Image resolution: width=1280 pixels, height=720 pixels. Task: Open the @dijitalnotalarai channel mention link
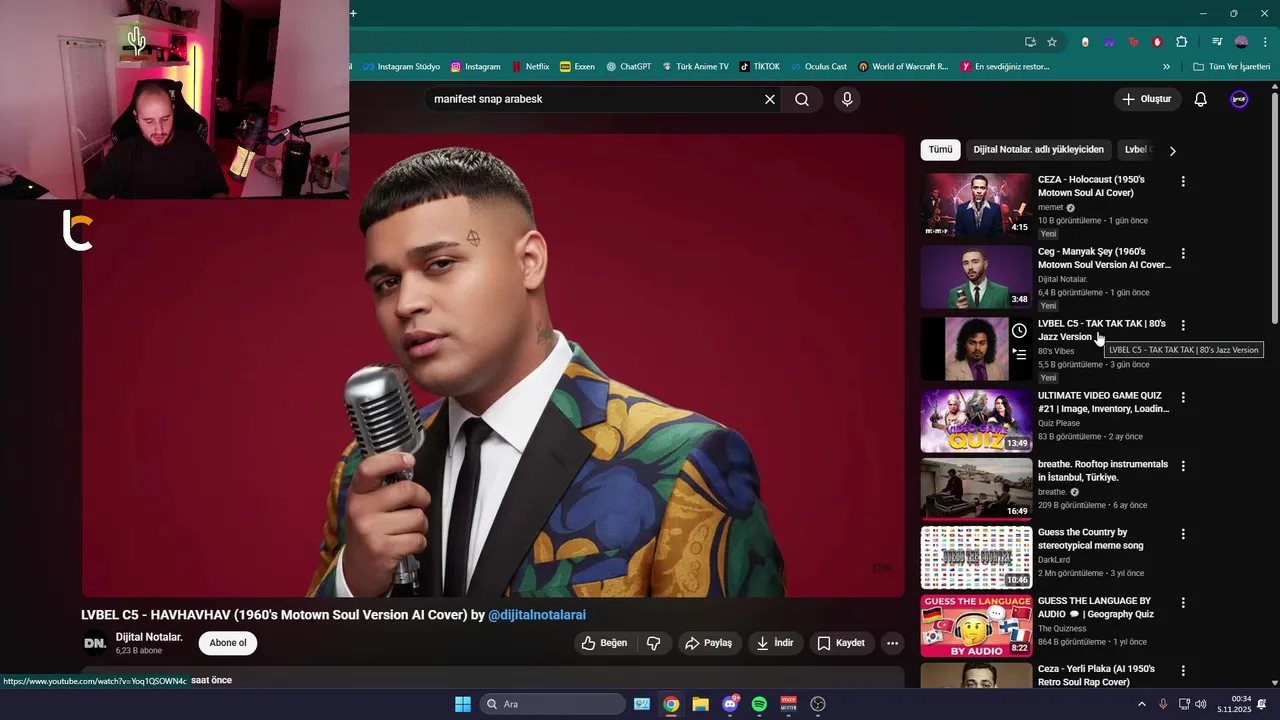click(537, 615)
